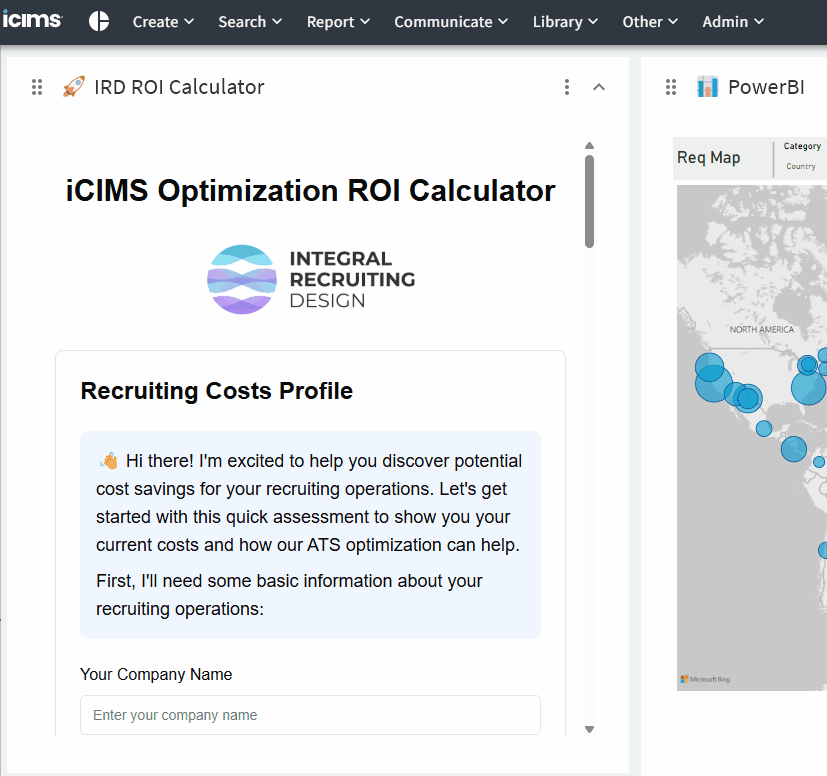Click the calculator vertical scrollbar thumb
Image resolution: width=827 pixels, height=776 pixels.
tap(590, 202)
